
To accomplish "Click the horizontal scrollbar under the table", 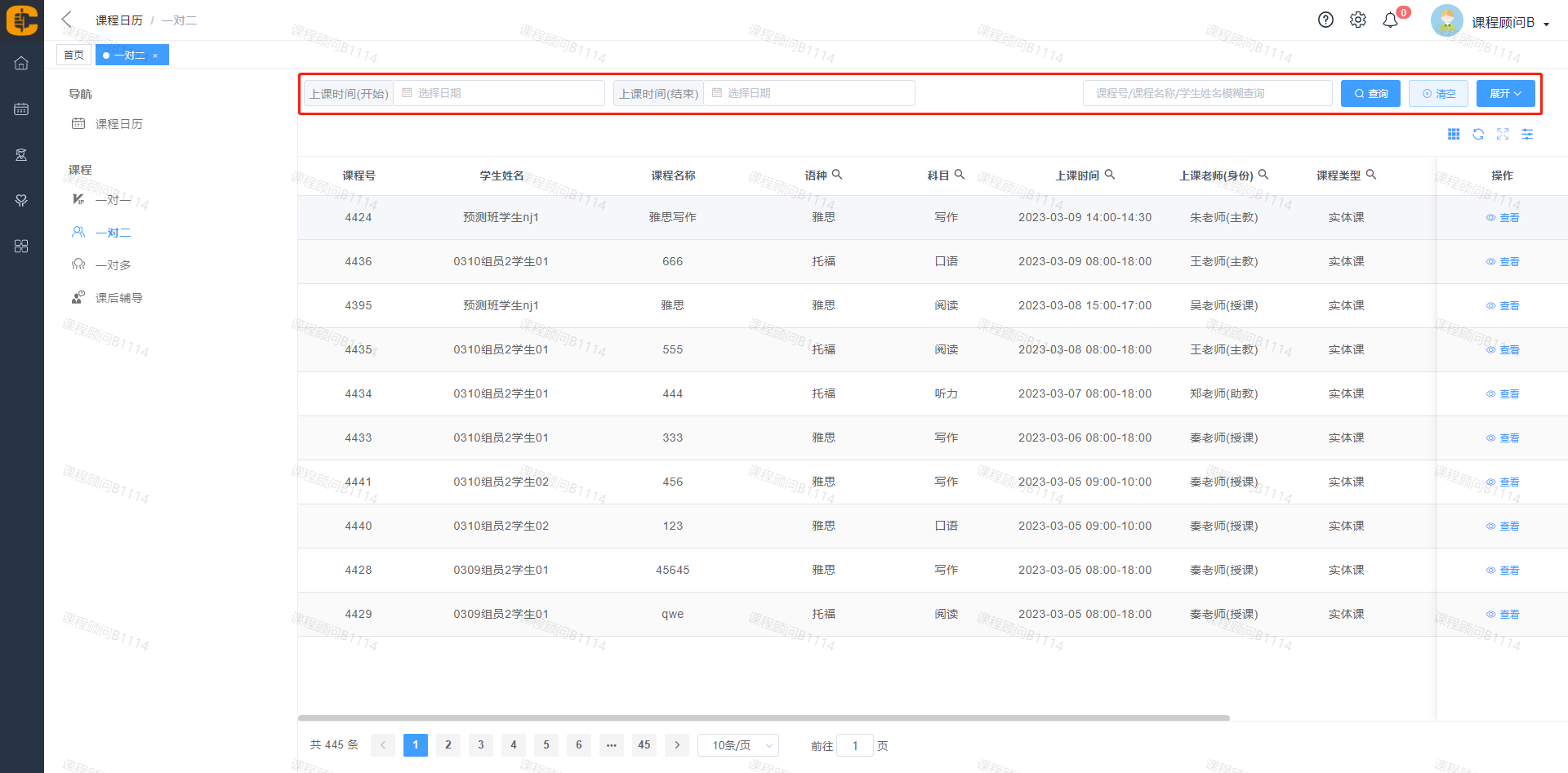I will 764,718.
